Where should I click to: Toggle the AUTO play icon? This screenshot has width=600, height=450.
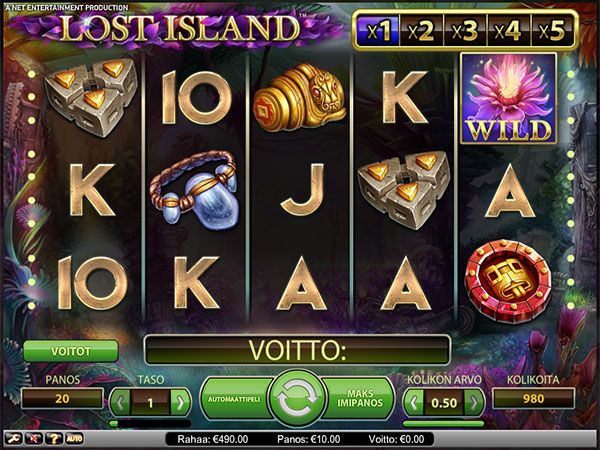click(x=74, y=439)
